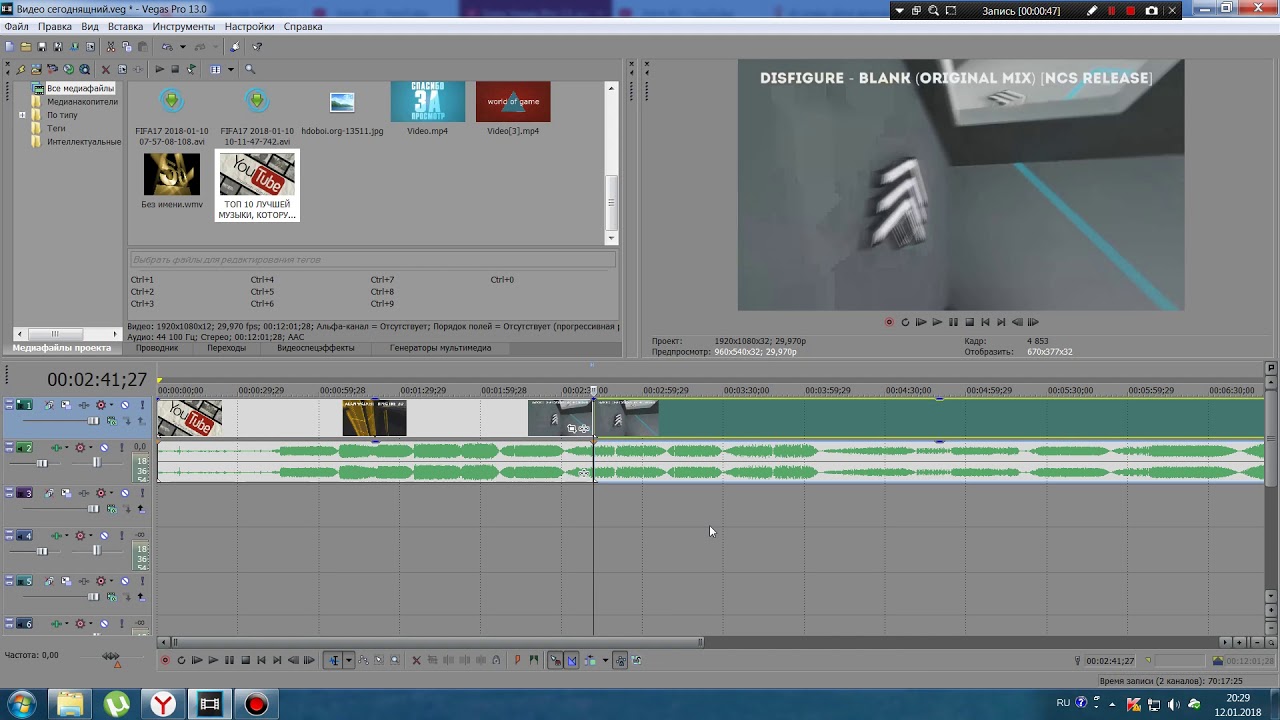The width and height of the screenshot is (1280, 720).
Task: Select 'Все медиафайлы' in the media tree
Action: coord(80,89)
